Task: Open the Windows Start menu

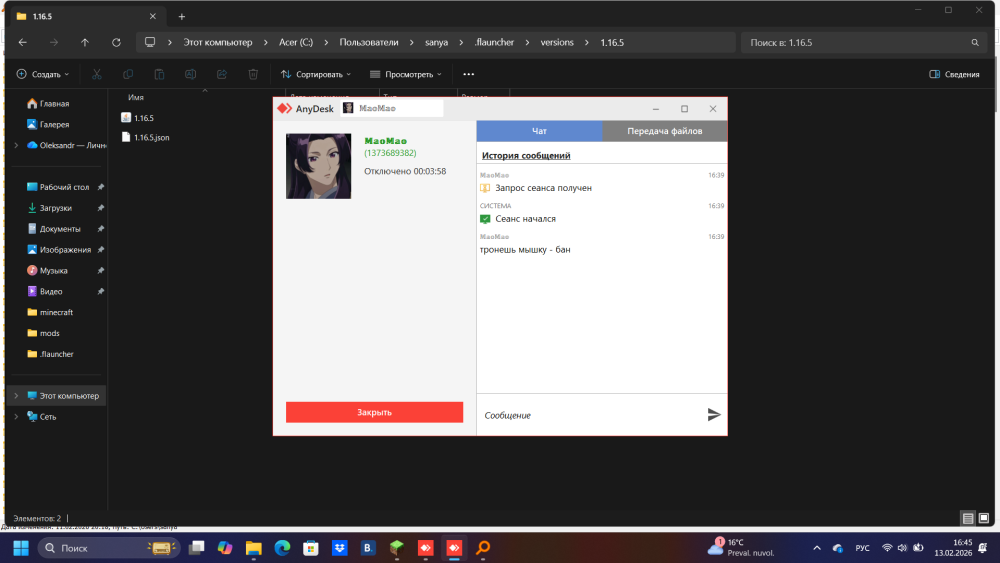Action: pos(21,548)
